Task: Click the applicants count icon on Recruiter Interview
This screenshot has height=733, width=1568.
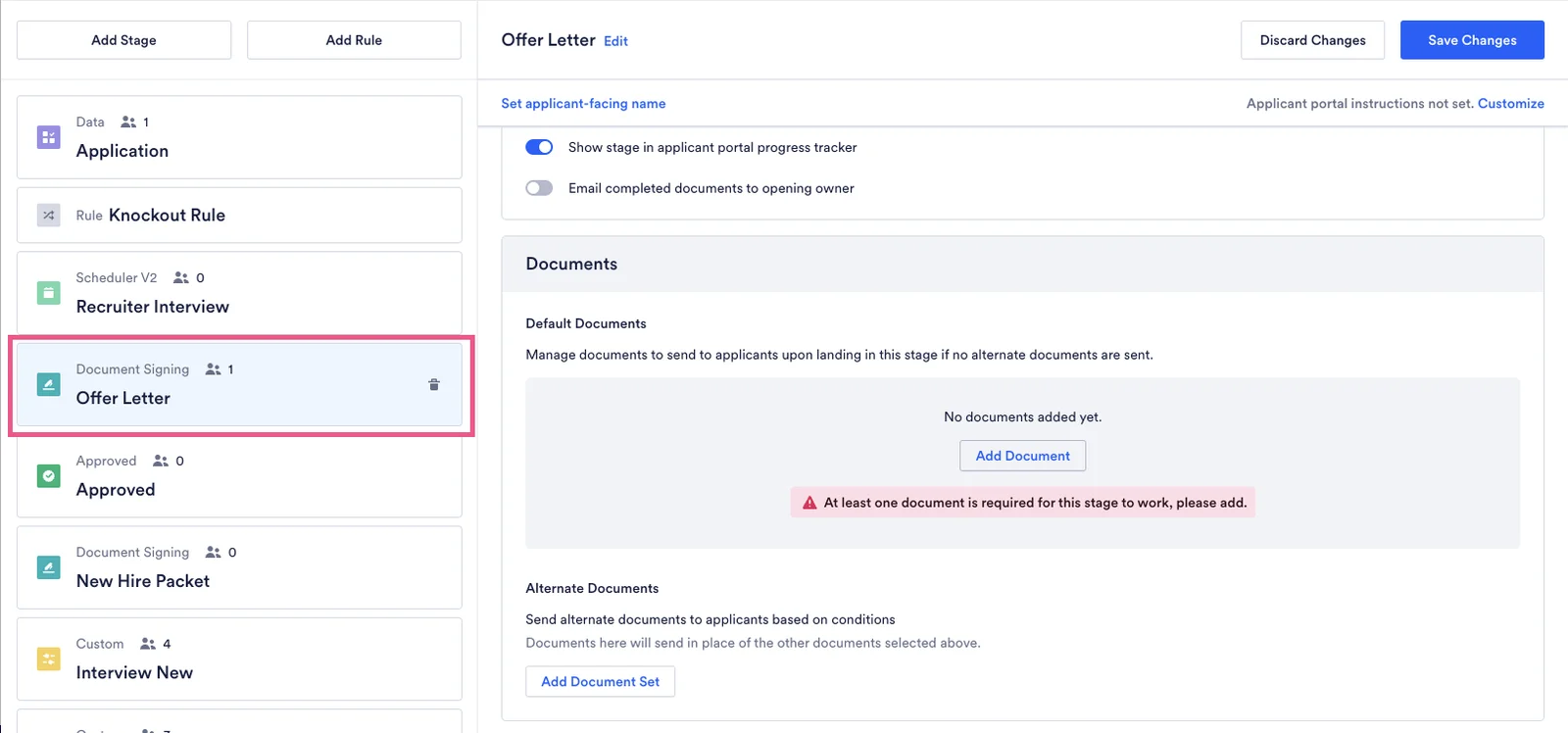Action: pyautogui.click(x=181, y=277)
